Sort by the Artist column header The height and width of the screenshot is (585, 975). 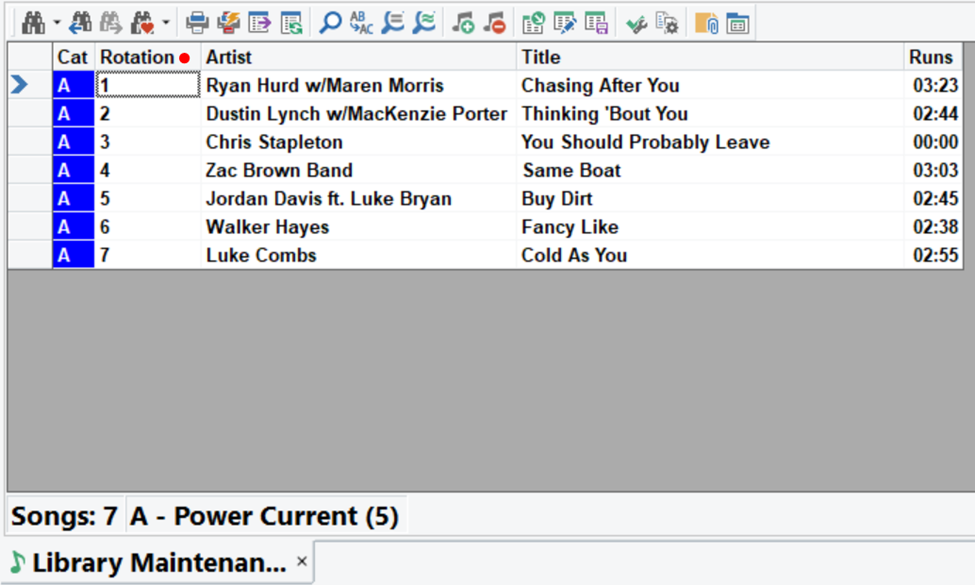tap(229, 57)
